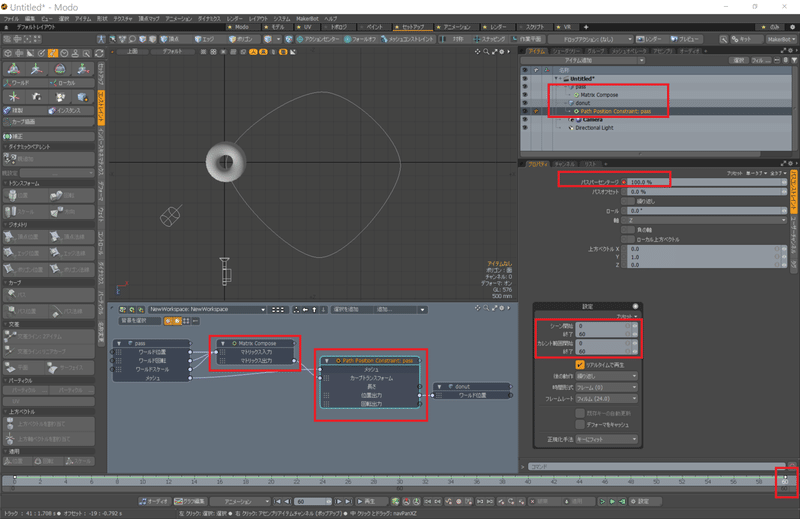Click the Path Offset 0.0 % field

coord(706,191)
